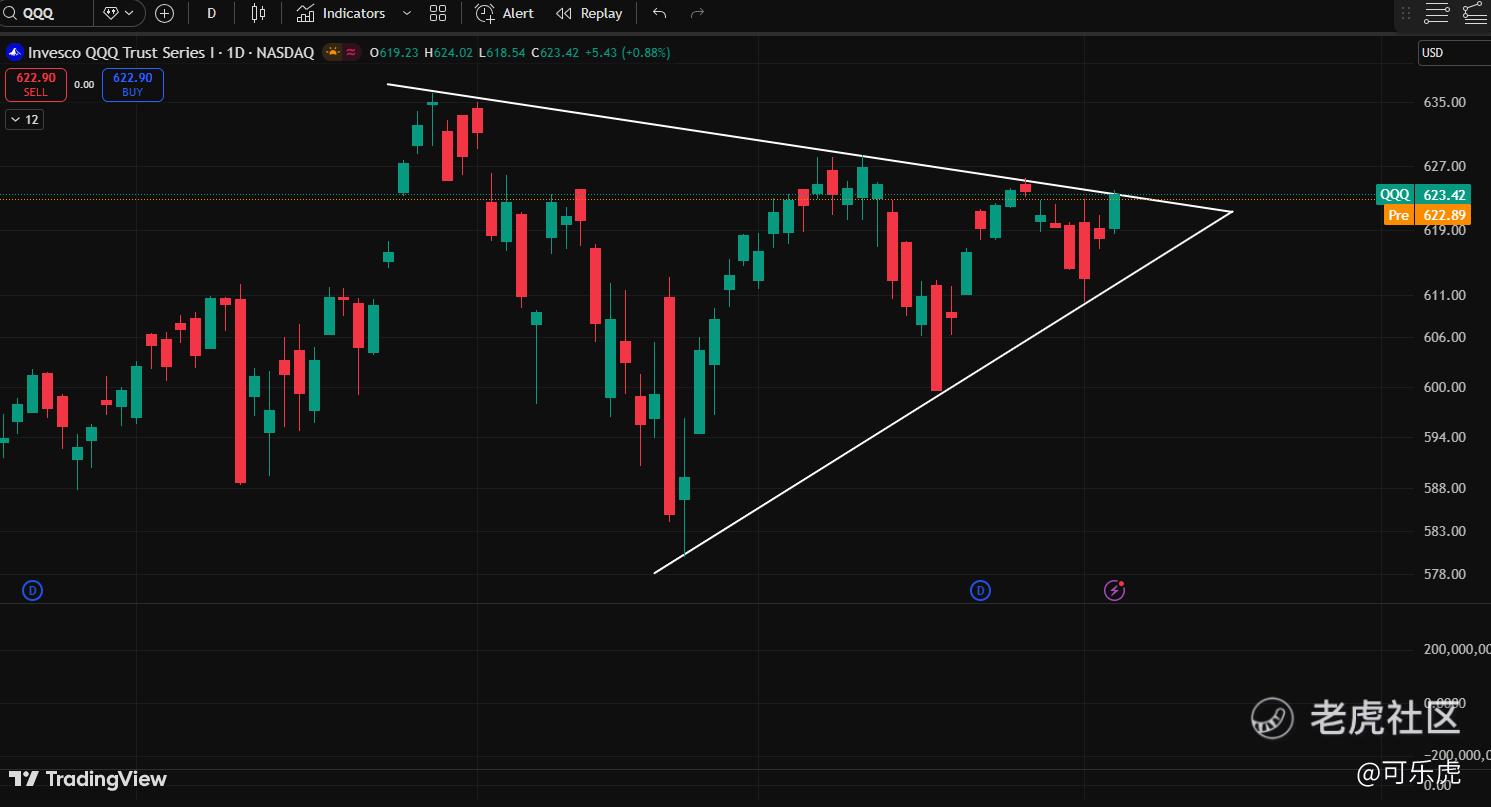The width and height of the screenshot is (1491, 807).
Task: Click the 622.90 BUY button
Action: coord(133,84)
